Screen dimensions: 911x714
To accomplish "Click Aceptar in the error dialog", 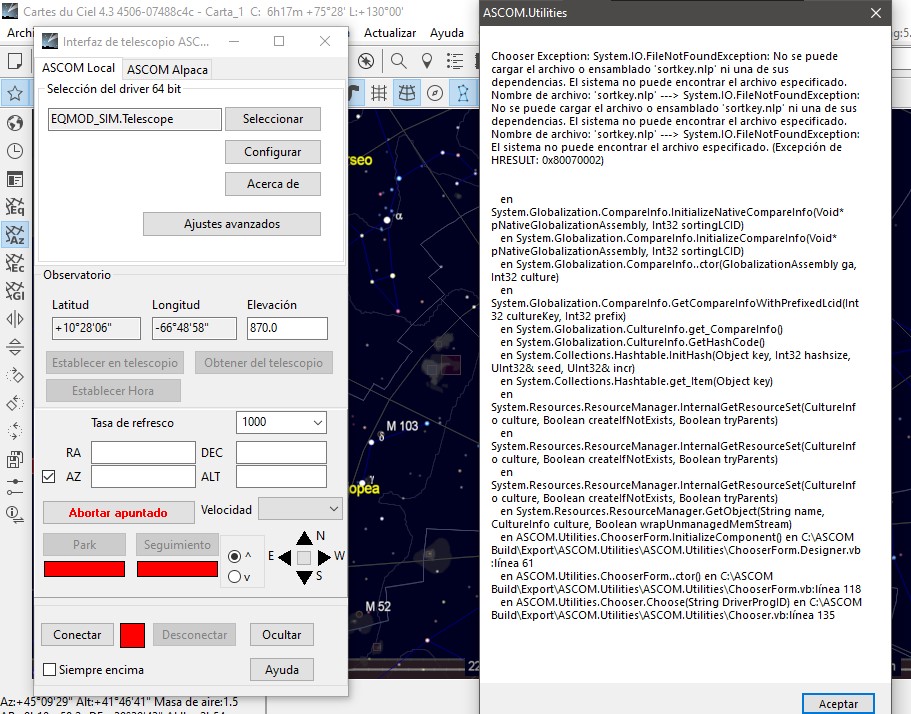I will coord(838,704).
